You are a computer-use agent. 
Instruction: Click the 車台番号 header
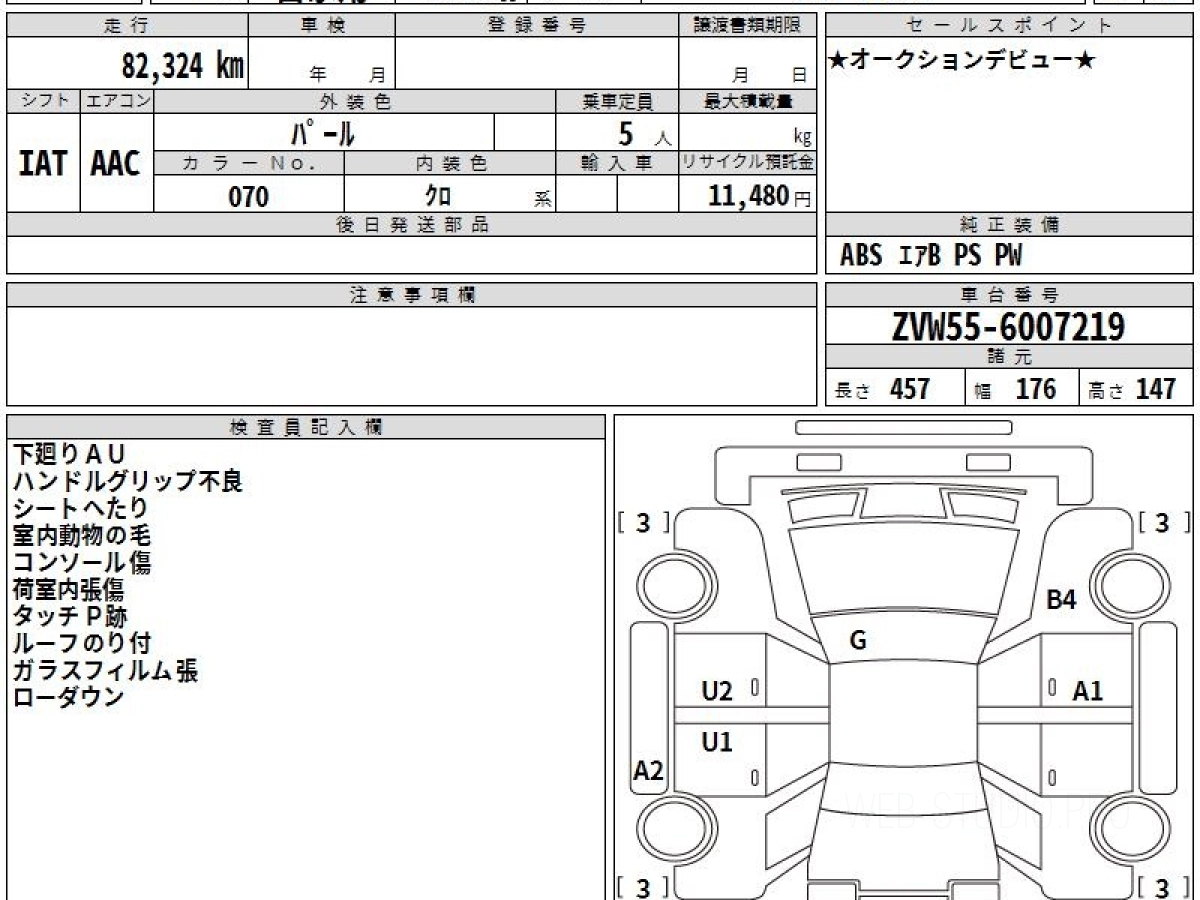tap(1009, 295)
